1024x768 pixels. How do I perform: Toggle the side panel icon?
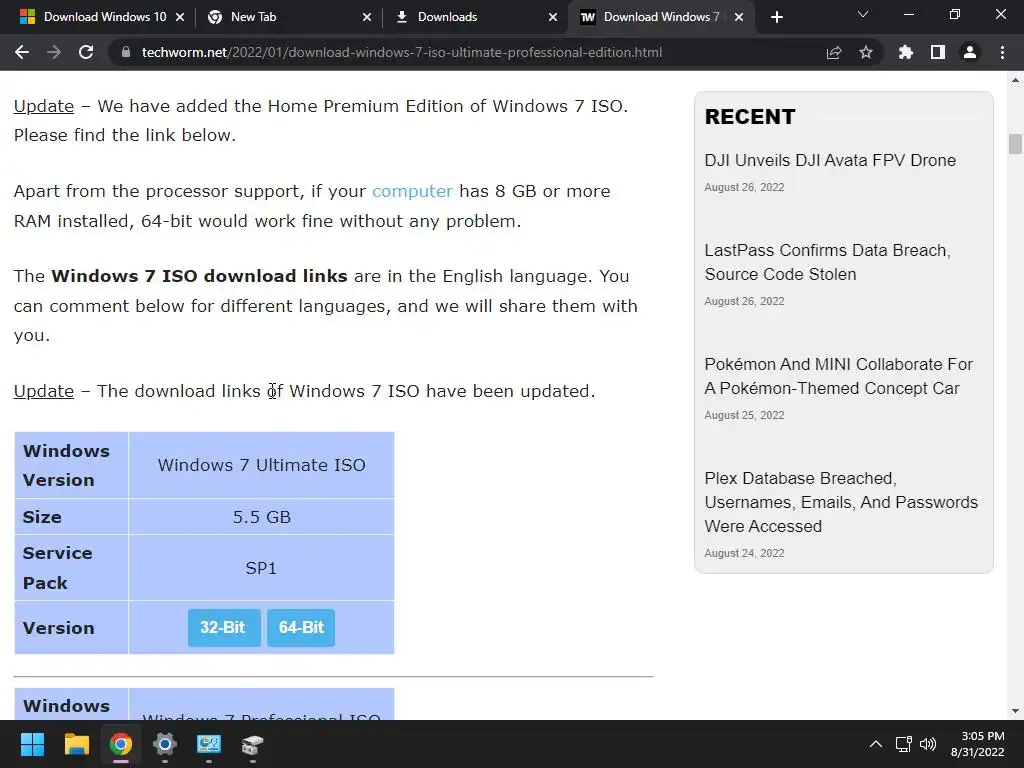point(938,52)
